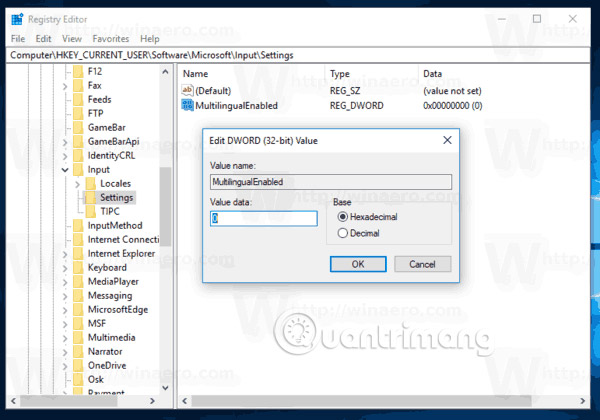Click the tree pane scroll up arrow
600x420 pixels.
coord(165,72)
